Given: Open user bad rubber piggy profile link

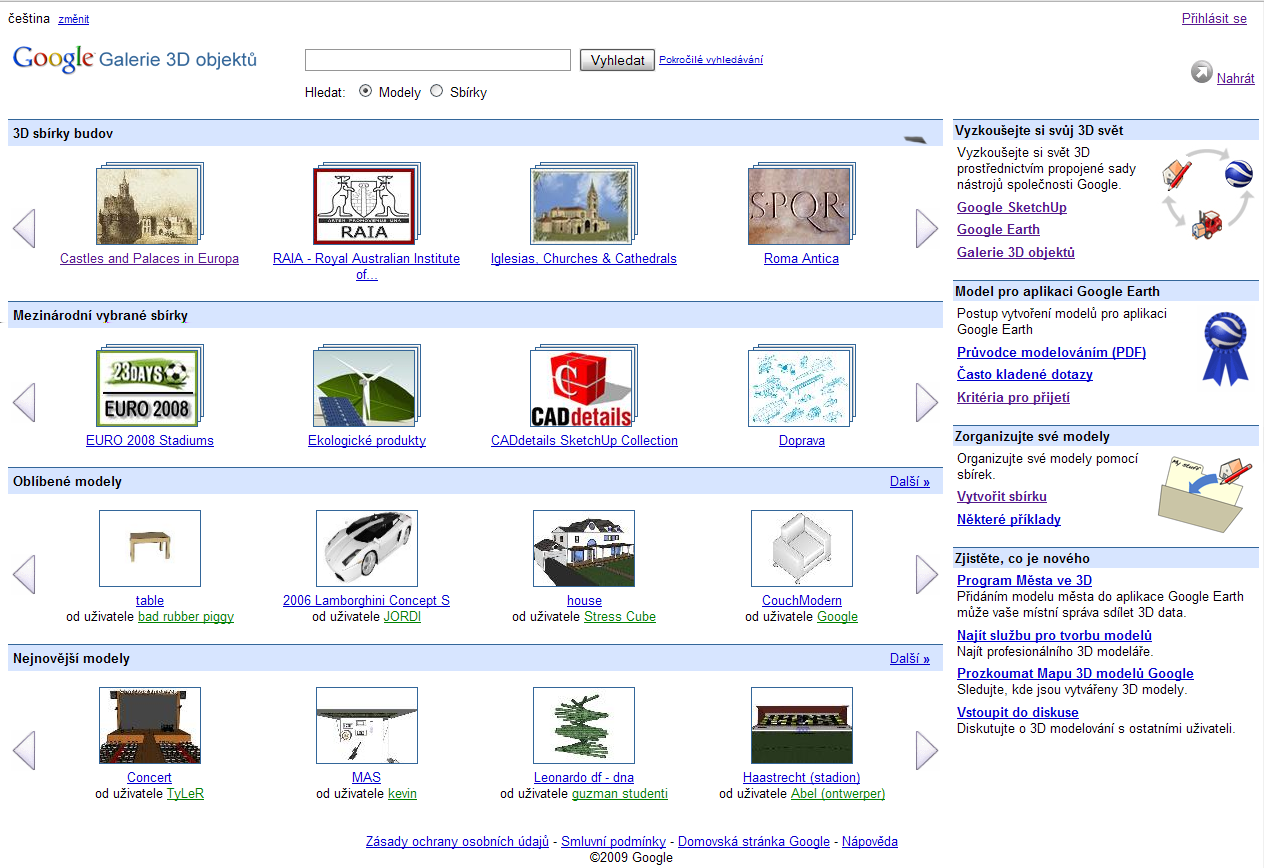Looking at the screenshot, I should pos(186,616).
